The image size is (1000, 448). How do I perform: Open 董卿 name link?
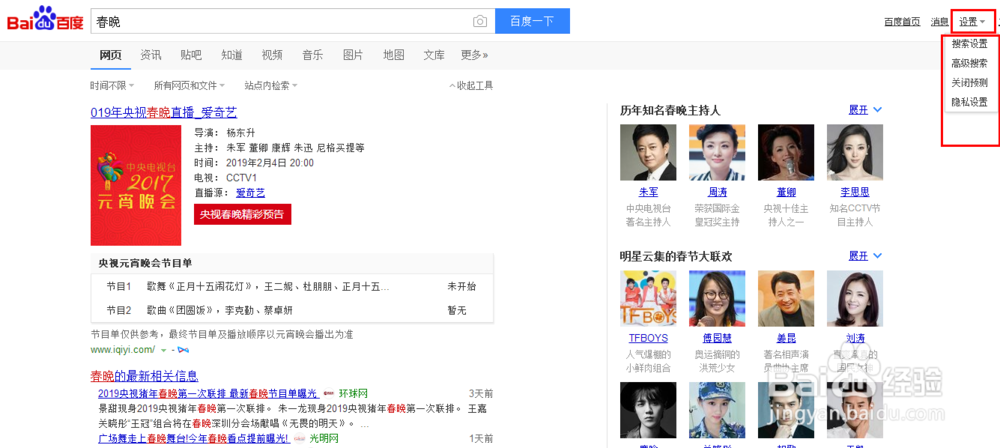[786, 192]
